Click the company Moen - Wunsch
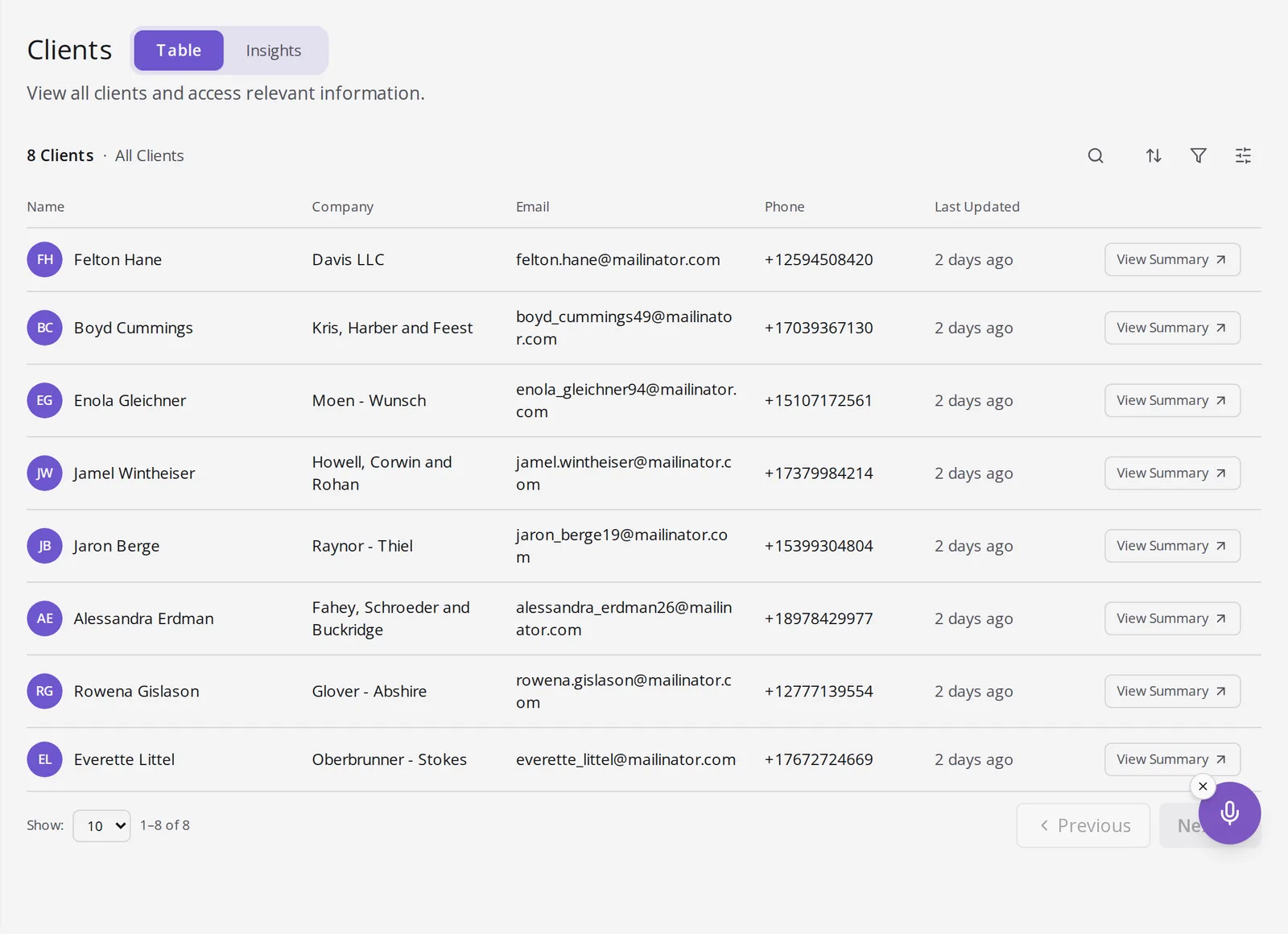1288x934 pixels. [x=369, y=400]
